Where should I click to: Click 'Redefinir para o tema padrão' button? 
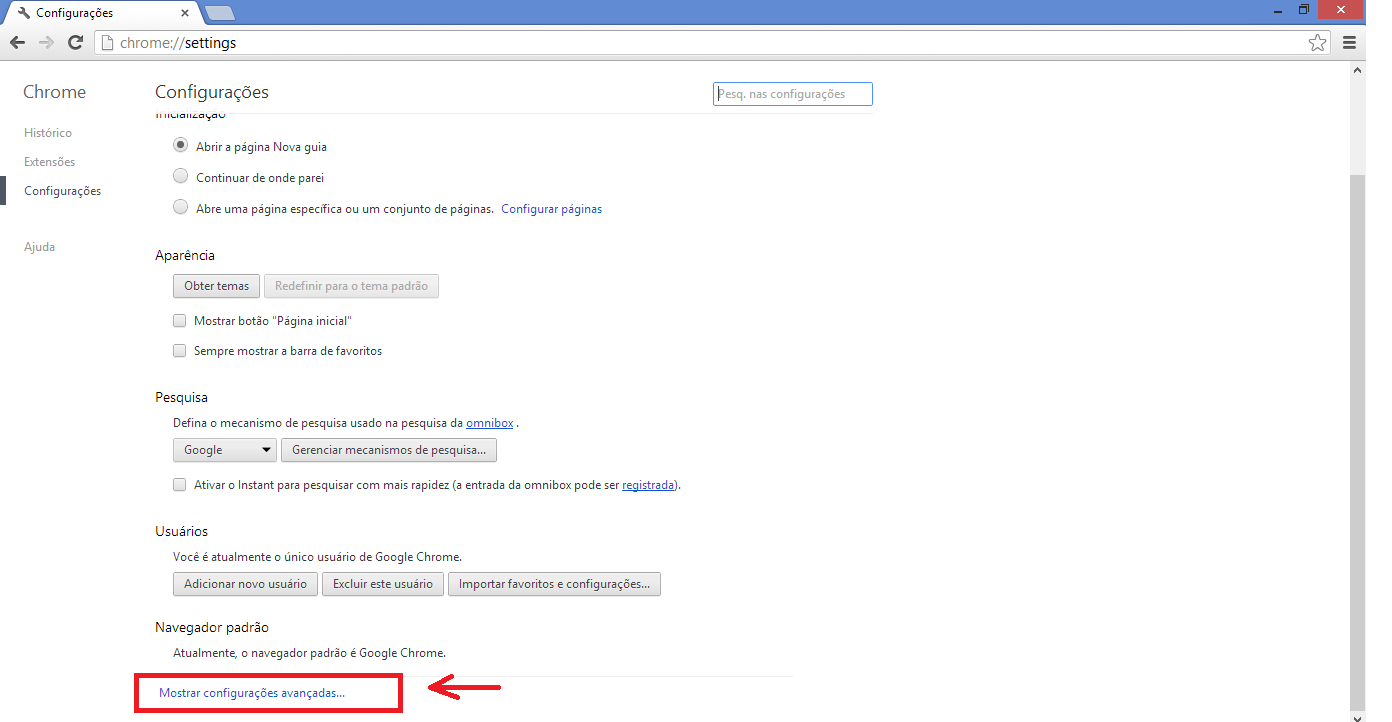pyautogui.click(x=351, y=286)
